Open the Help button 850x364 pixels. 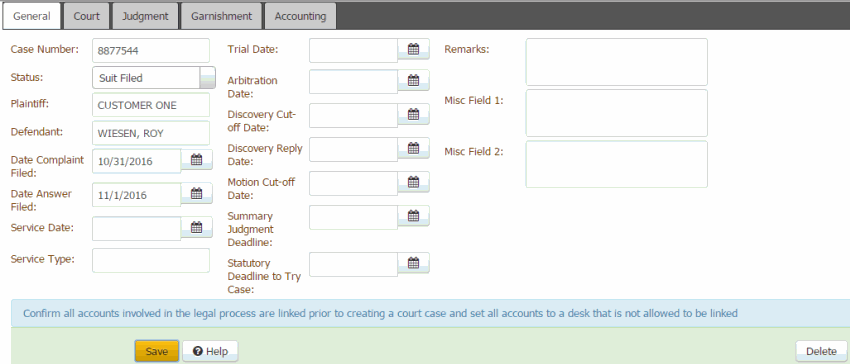[210, 352]
